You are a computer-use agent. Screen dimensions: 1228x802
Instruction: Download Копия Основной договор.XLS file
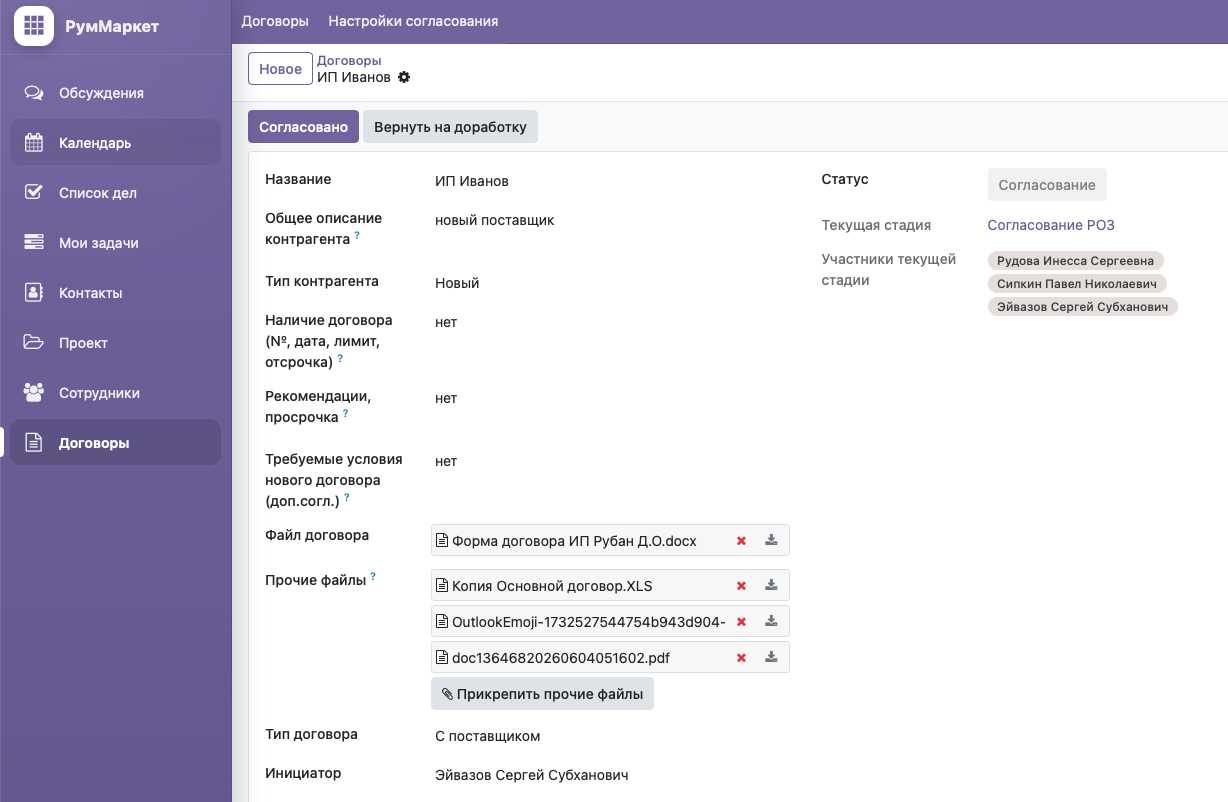771,585
